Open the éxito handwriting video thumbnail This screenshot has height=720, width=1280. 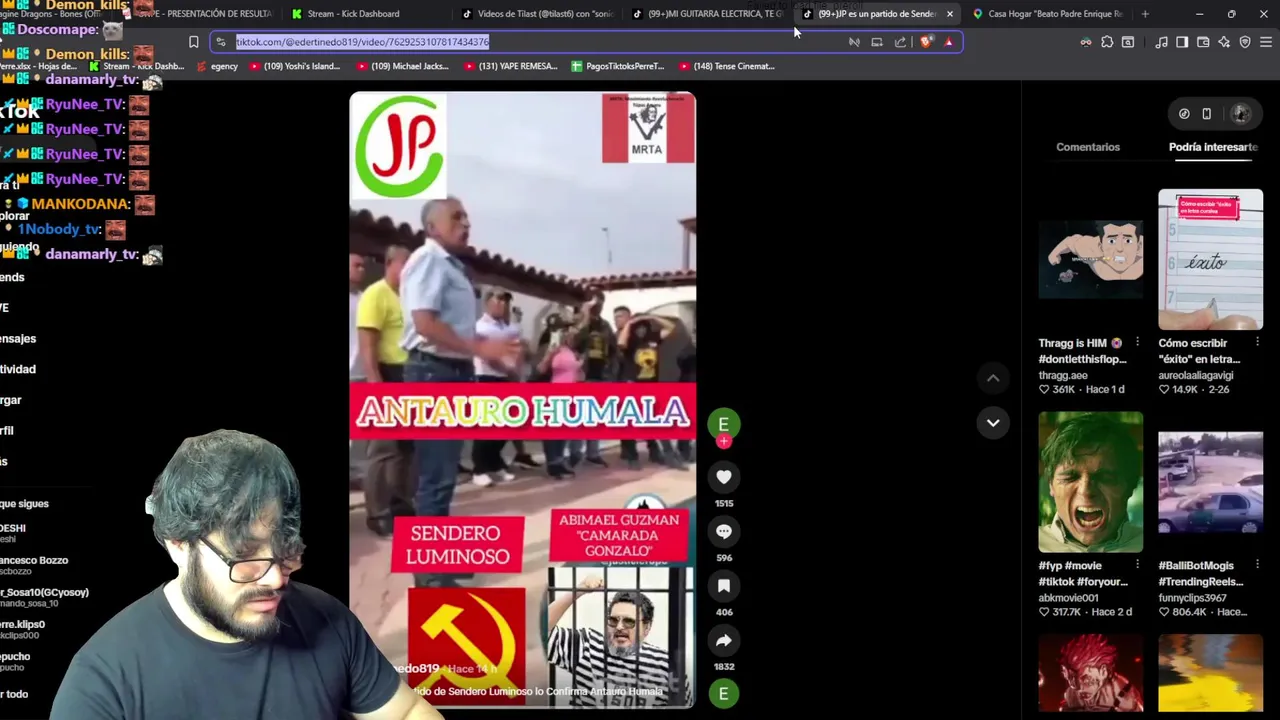point(1210,259)
